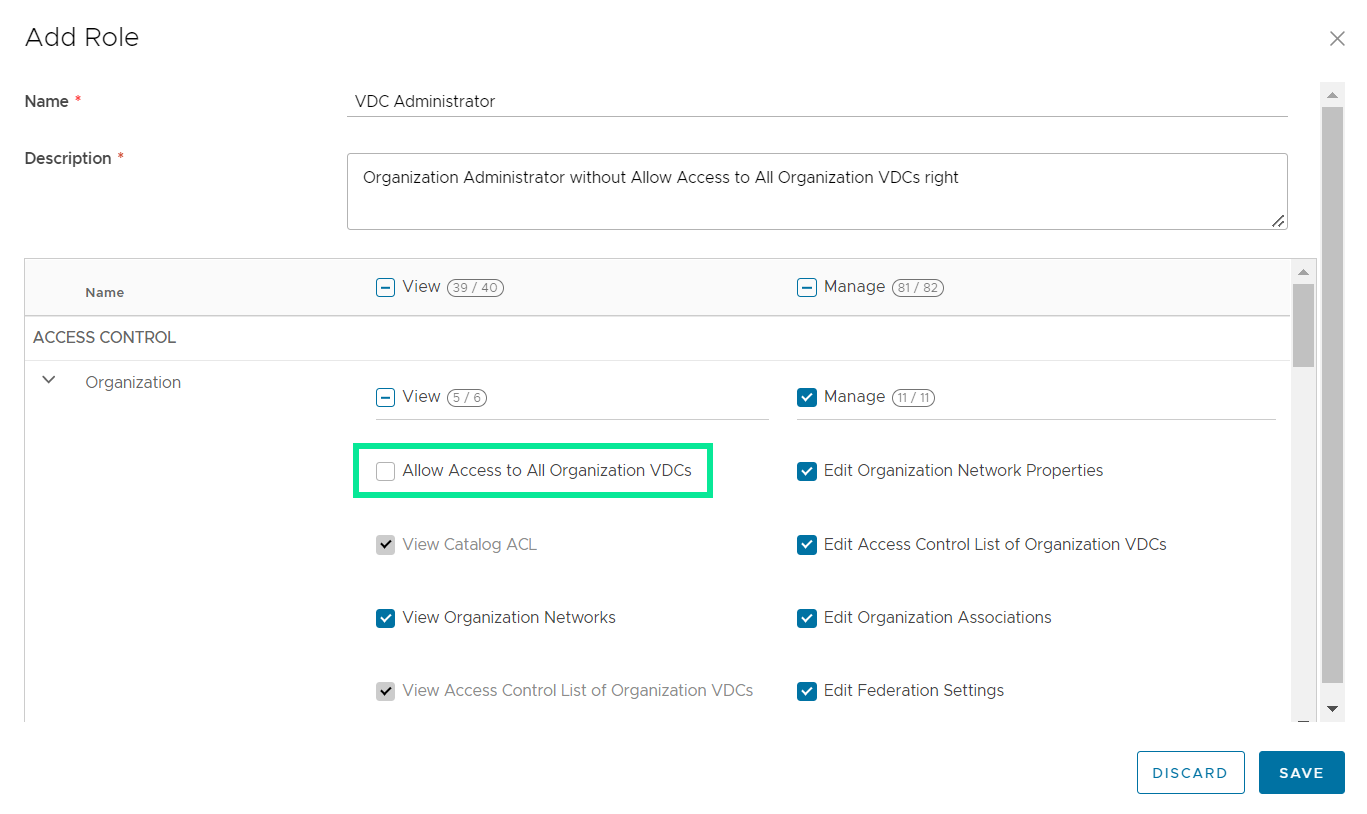
Task: Toggle Organization Manage 11/11 checkbox
Action: 807,397
